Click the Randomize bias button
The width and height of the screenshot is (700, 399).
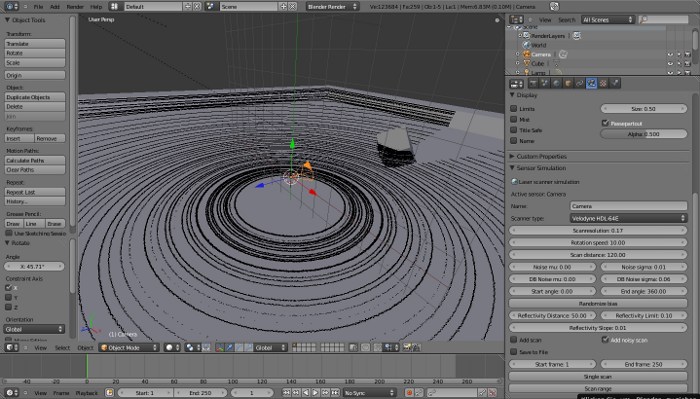click(598, 303)
